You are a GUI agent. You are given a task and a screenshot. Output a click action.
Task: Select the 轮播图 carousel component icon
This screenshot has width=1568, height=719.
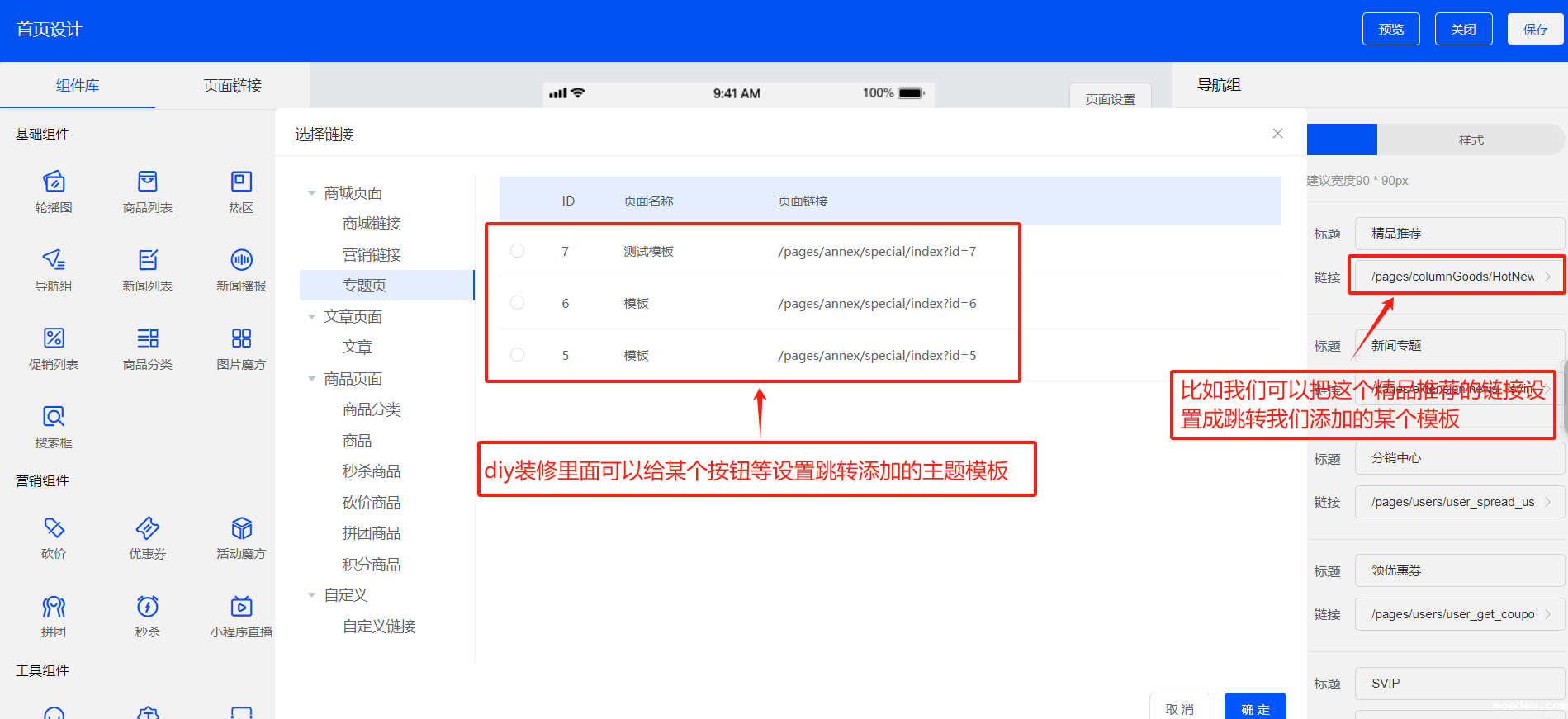coord(54,182)
